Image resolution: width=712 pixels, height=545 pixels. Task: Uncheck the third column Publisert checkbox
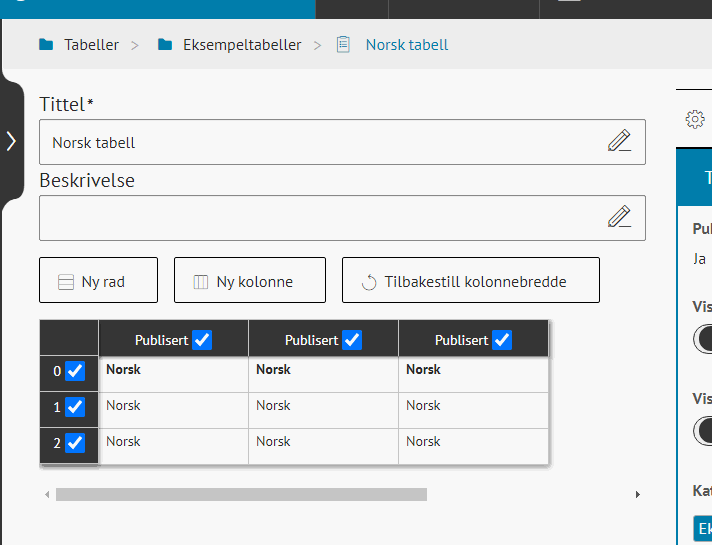point(502,340)
